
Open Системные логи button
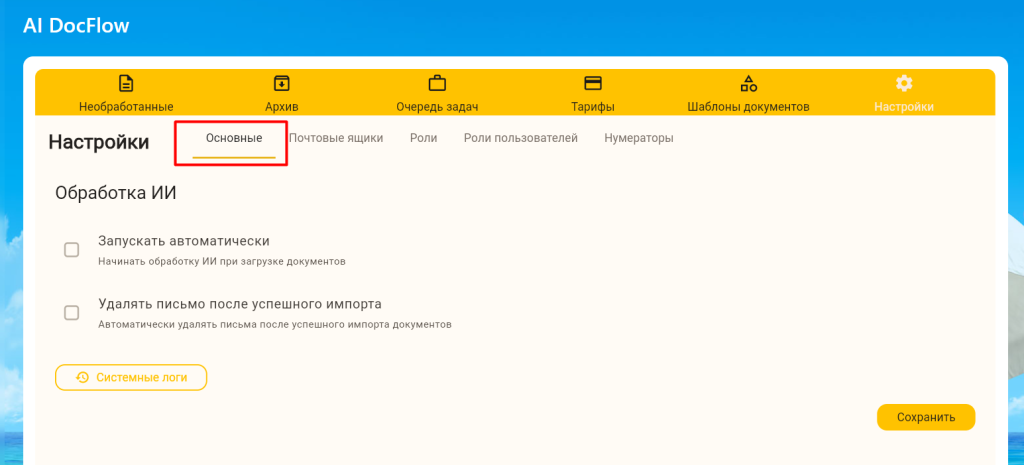click(131, 377)
